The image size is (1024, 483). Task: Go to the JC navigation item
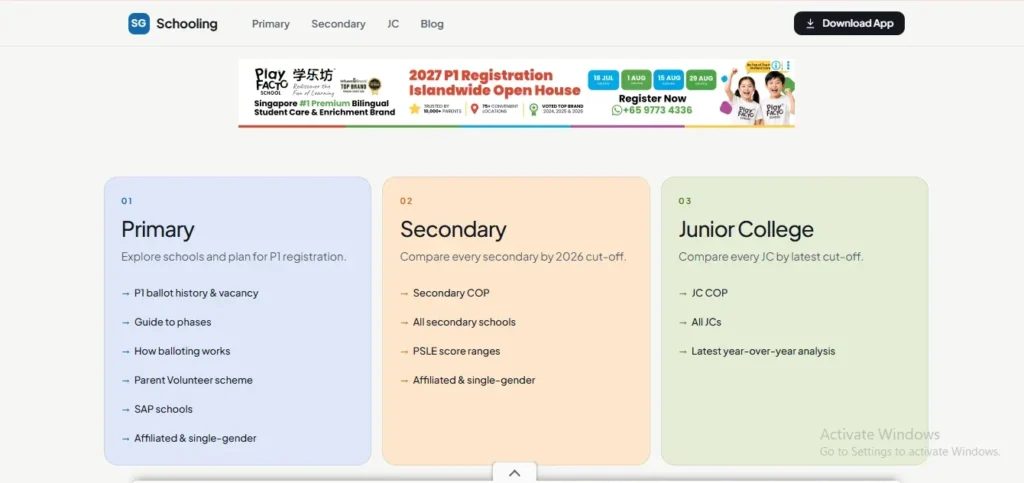[x=393, y=24]
